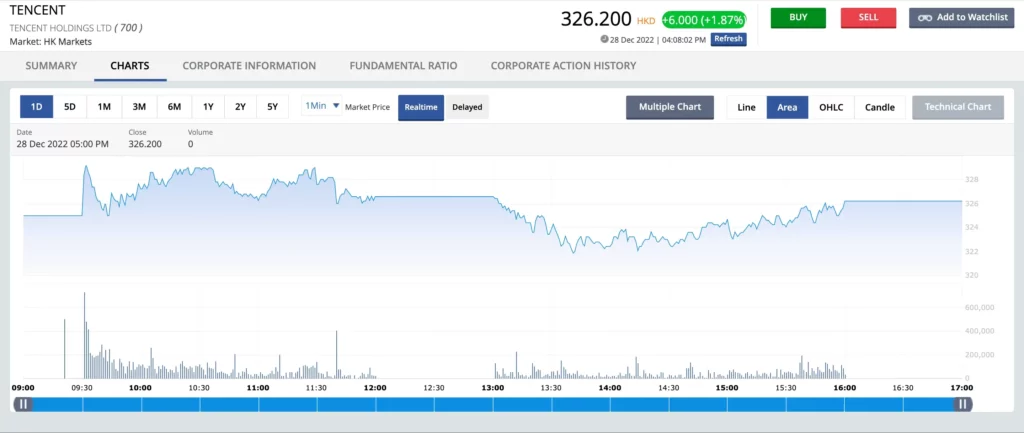Switch to Delayed price mode
This screenshot has height=433, width=1024.
pos(467,107)
